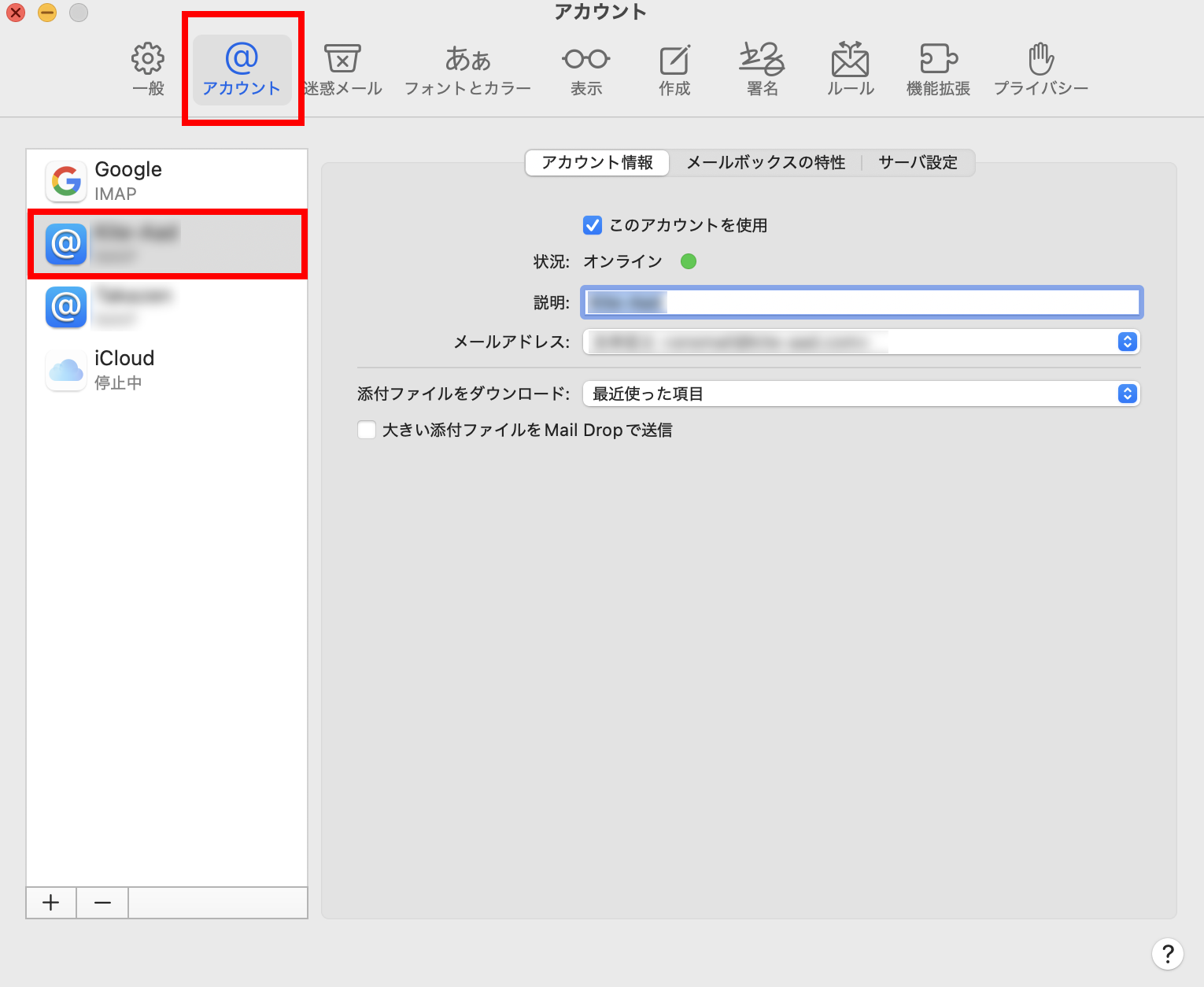Click the minus button to remove account

(x=102, y=903)
